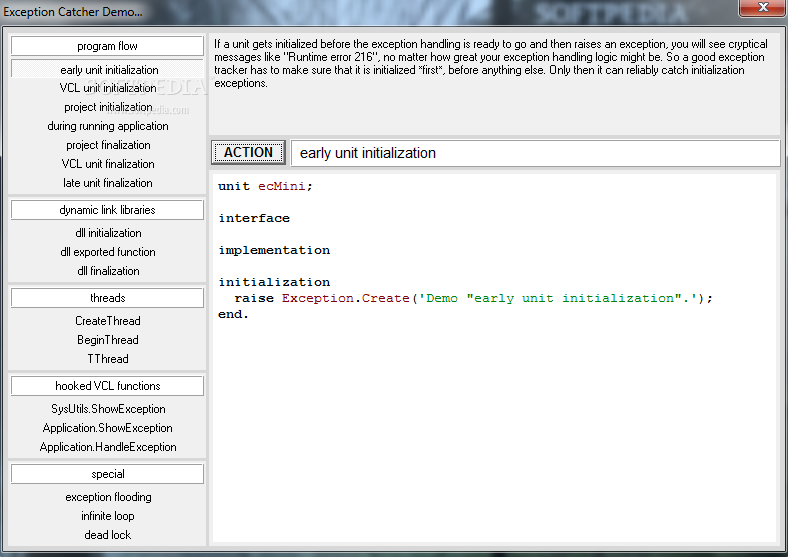Open project initialization demo
The height and width of the screenshot is (557, 788).
[108, 107]
